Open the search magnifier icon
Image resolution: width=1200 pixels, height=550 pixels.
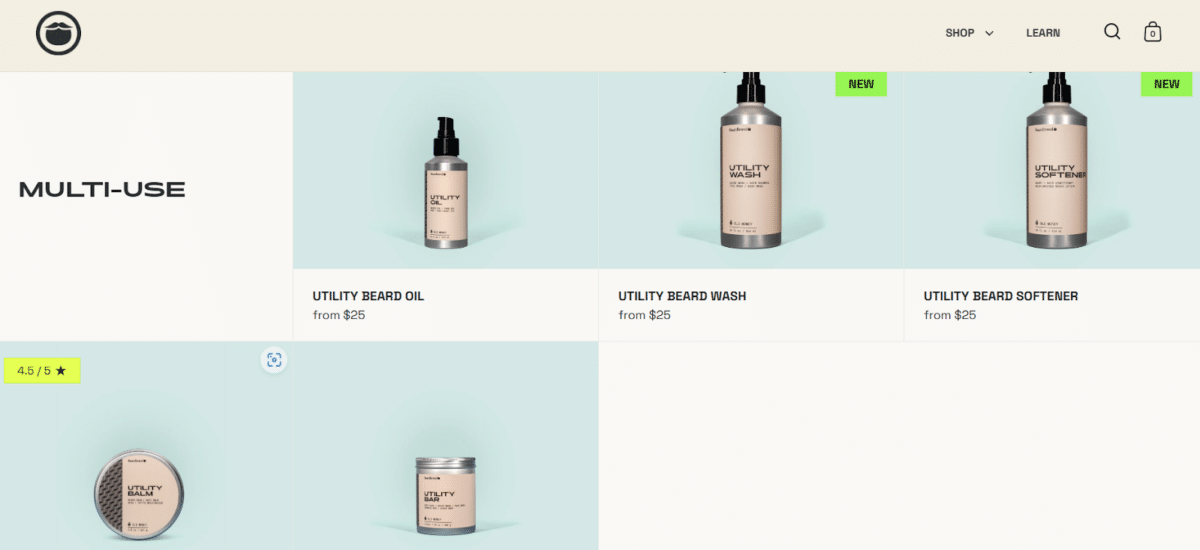1112,32
